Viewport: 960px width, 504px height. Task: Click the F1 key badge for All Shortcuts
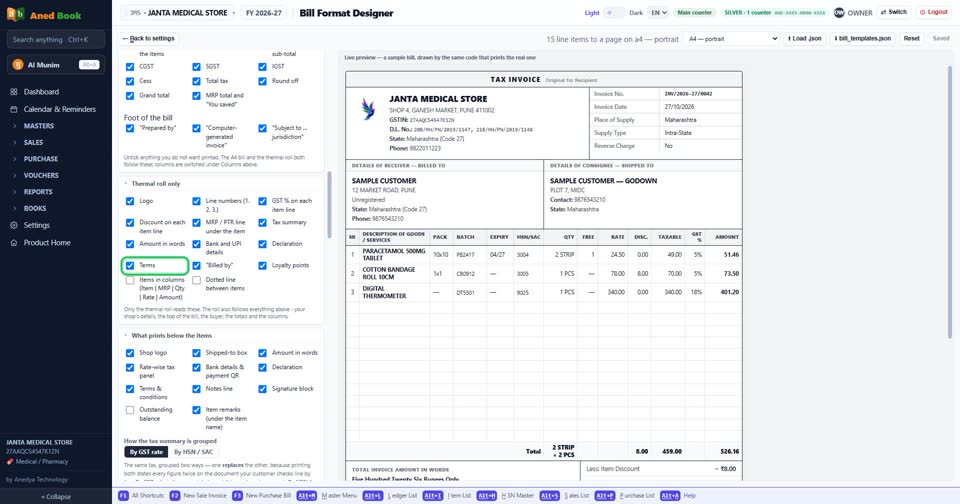(x=124, y=495)
